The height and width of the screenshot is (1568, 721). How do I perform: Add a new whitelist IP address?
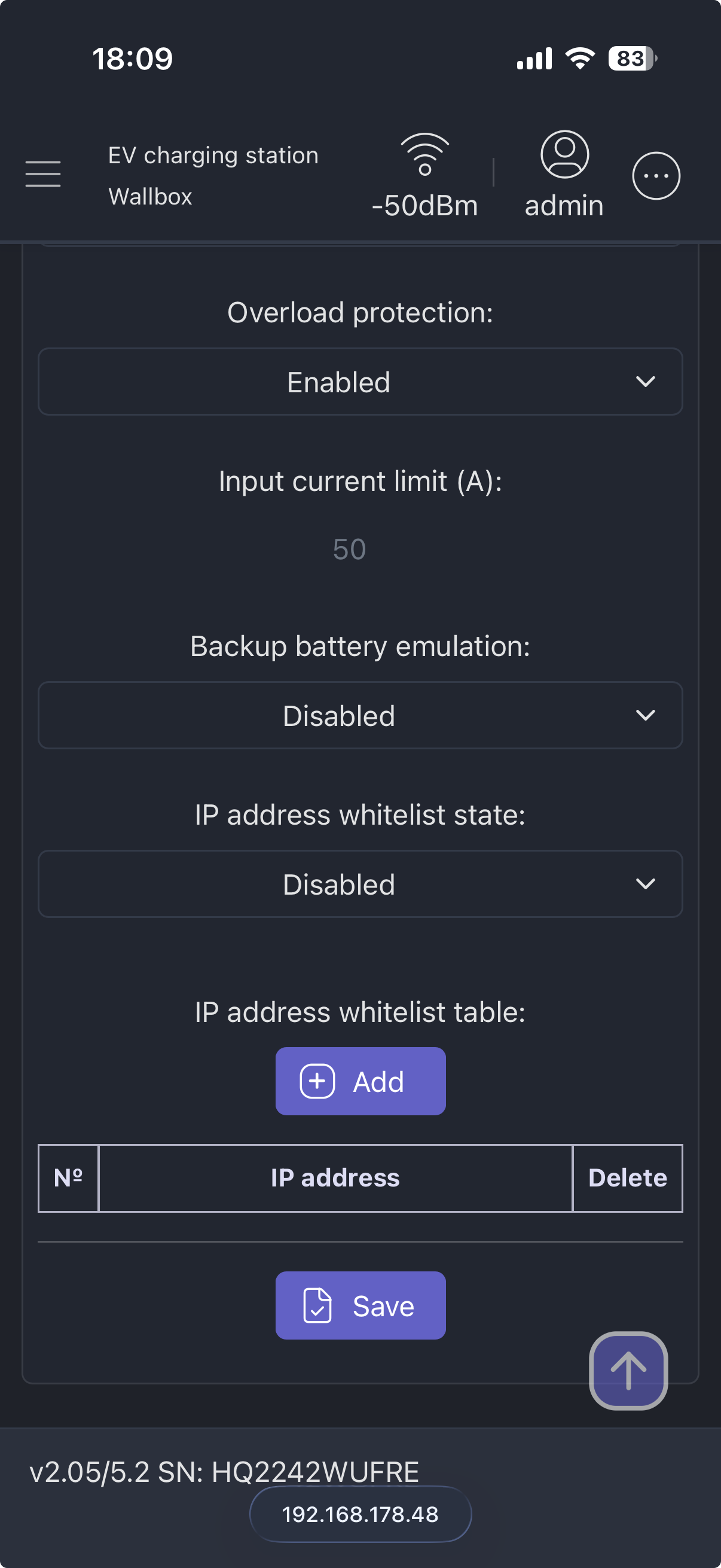click(360, 1081)
